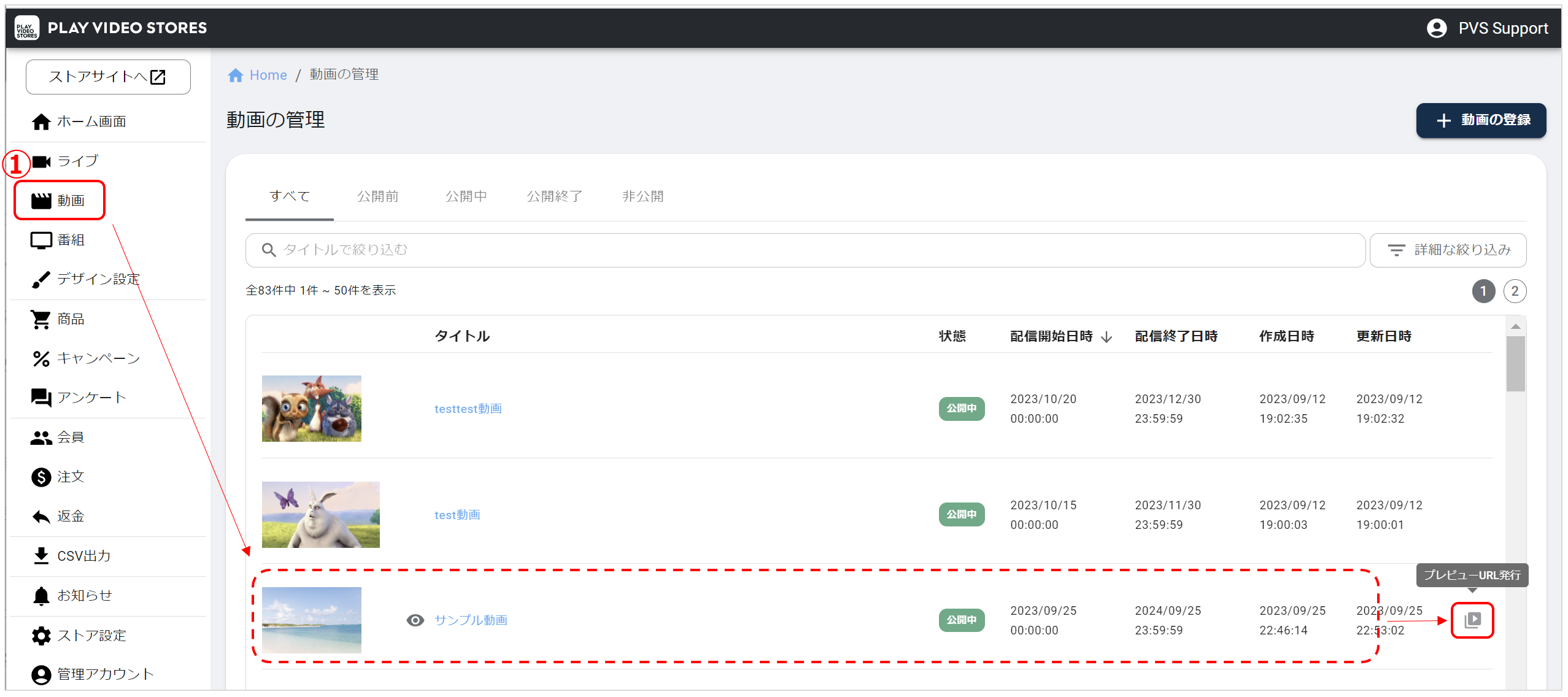Open 詳細な絞り込み filter options
This screenshot has height=697, width=1568.
pyautogui.click(x=1448, y=250)
